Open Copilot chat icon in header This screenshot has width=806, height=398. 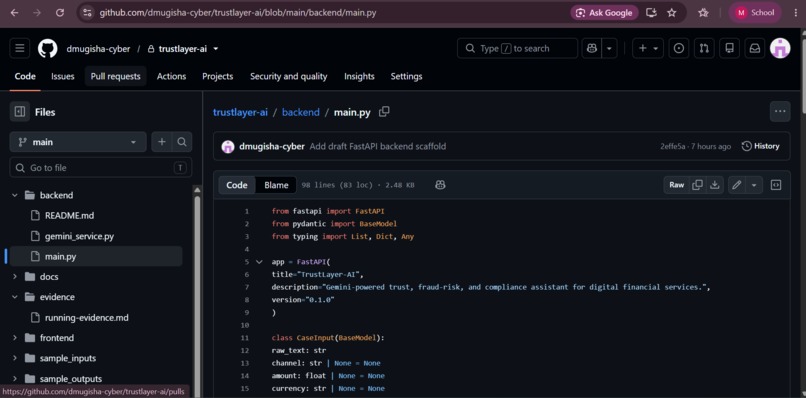(x=592, y=48)
